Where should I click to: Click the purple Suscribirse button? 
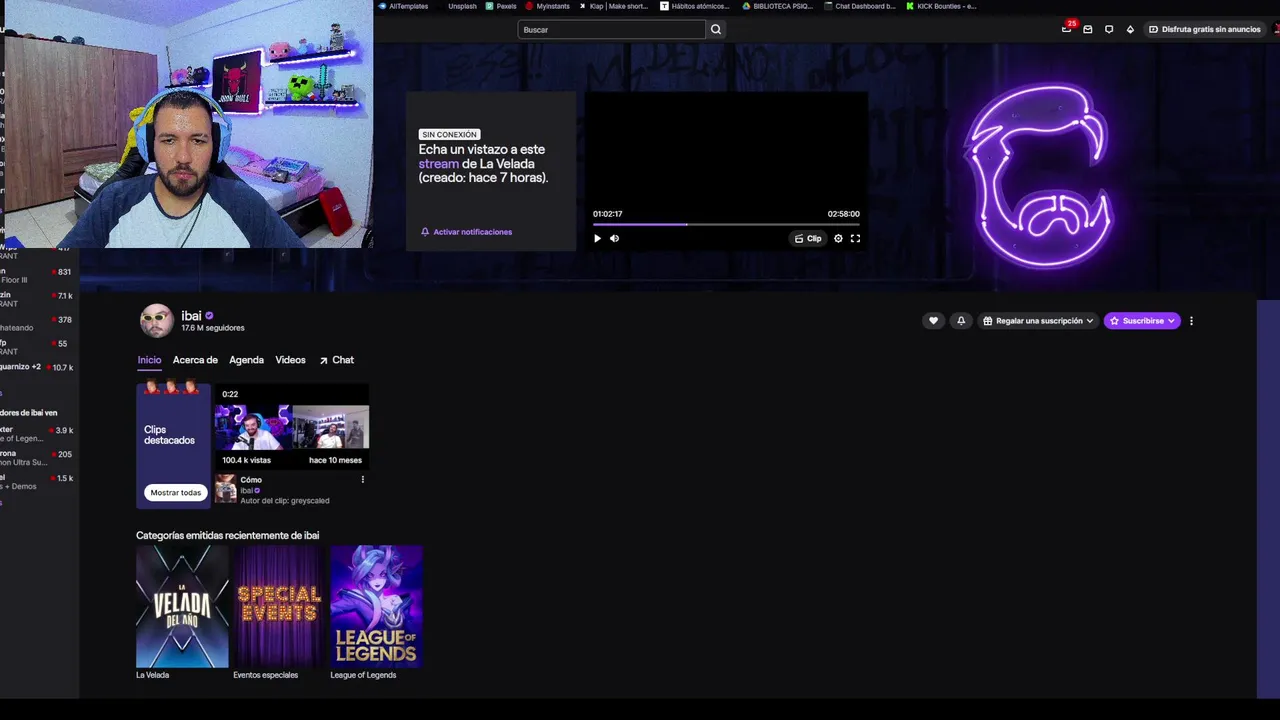pos(1142,321)
